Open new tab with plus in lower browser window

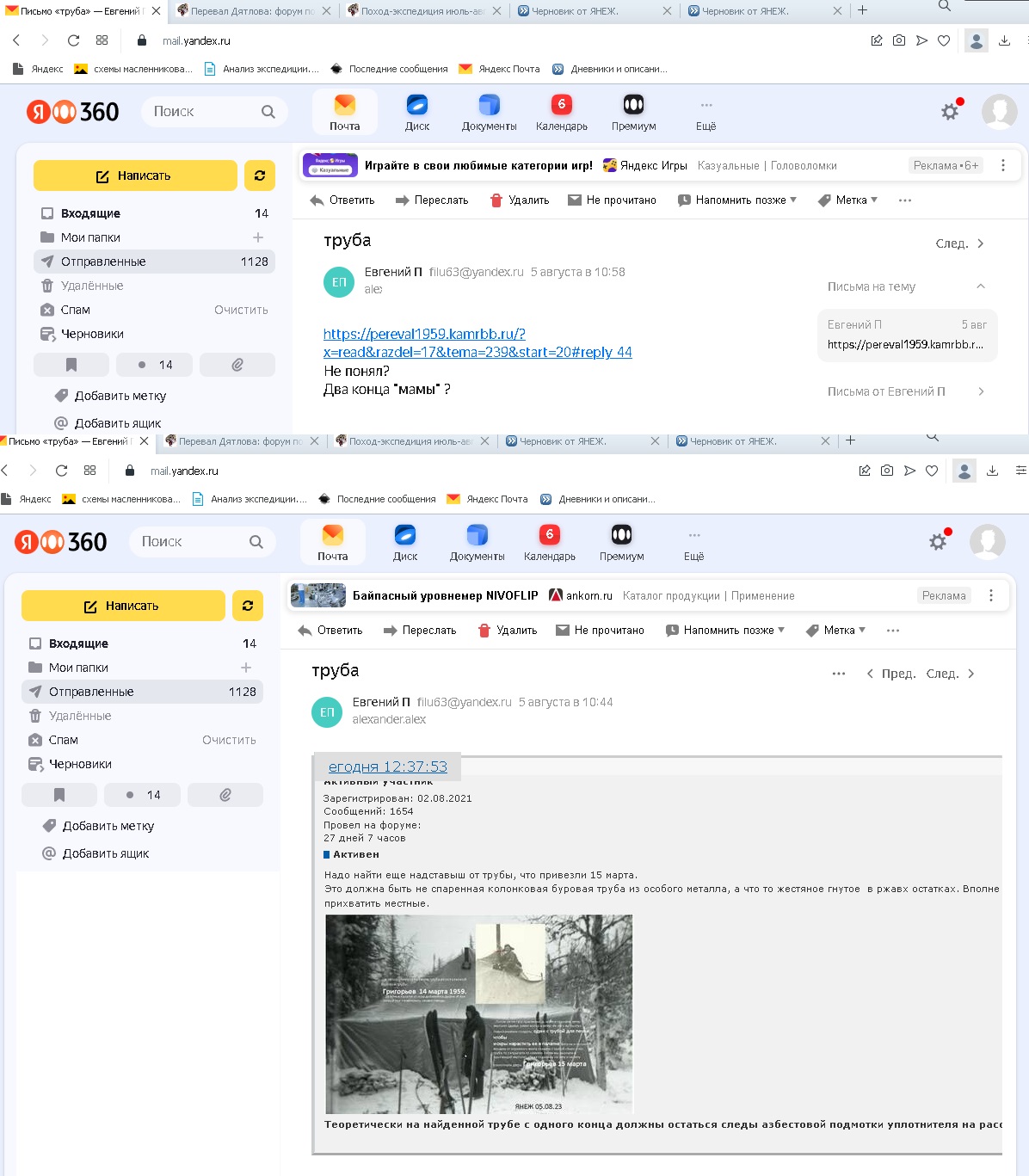point(850,440)
